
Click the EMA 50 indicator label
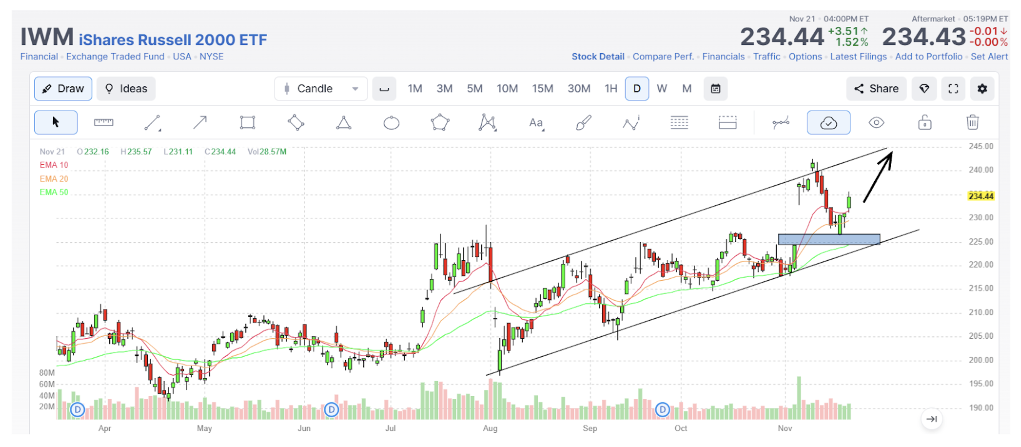pyautogui.click(x=53, y=192)
